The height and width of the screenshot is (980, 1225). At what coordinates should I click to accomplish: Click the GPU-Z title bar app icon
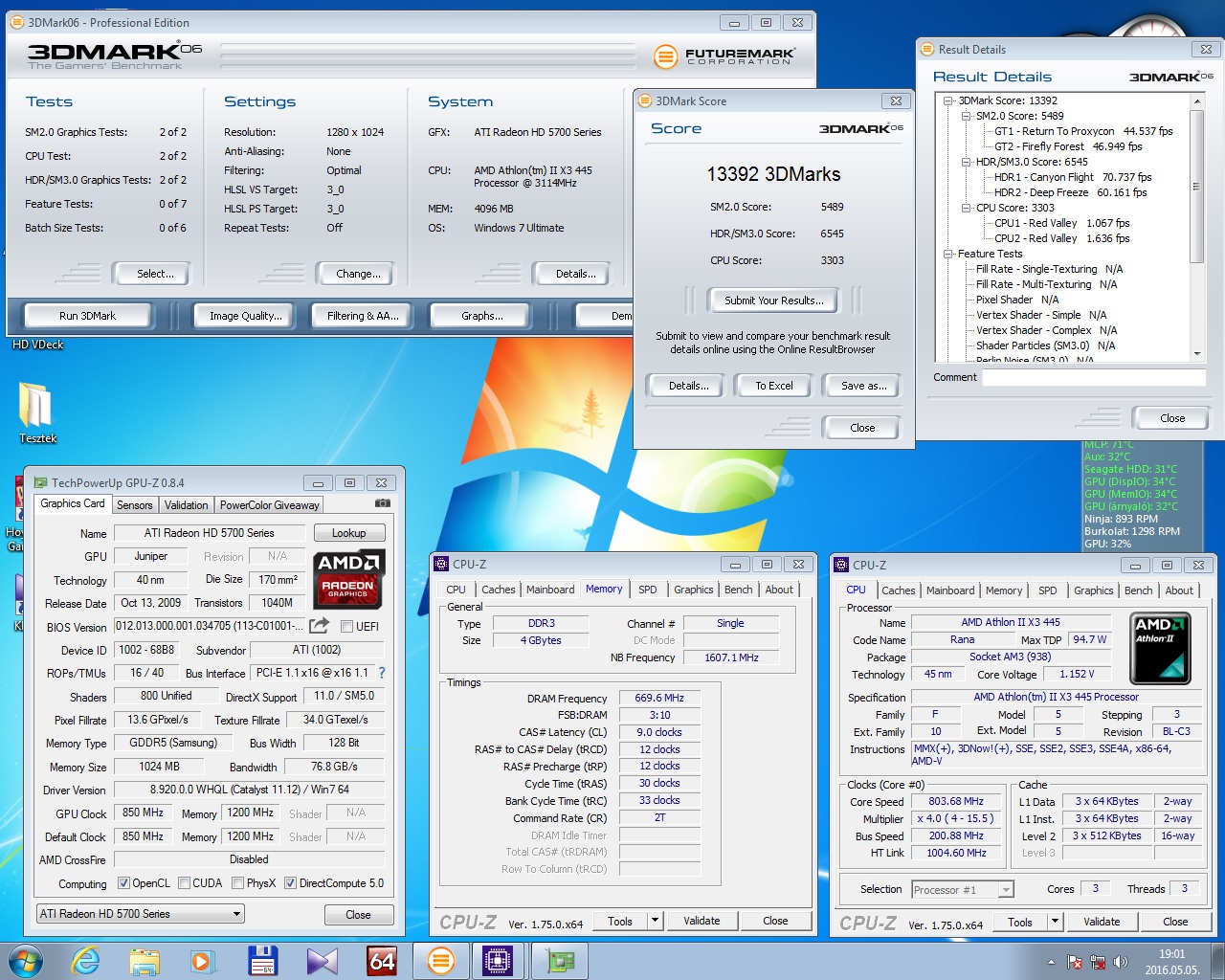tap(40, 482)
